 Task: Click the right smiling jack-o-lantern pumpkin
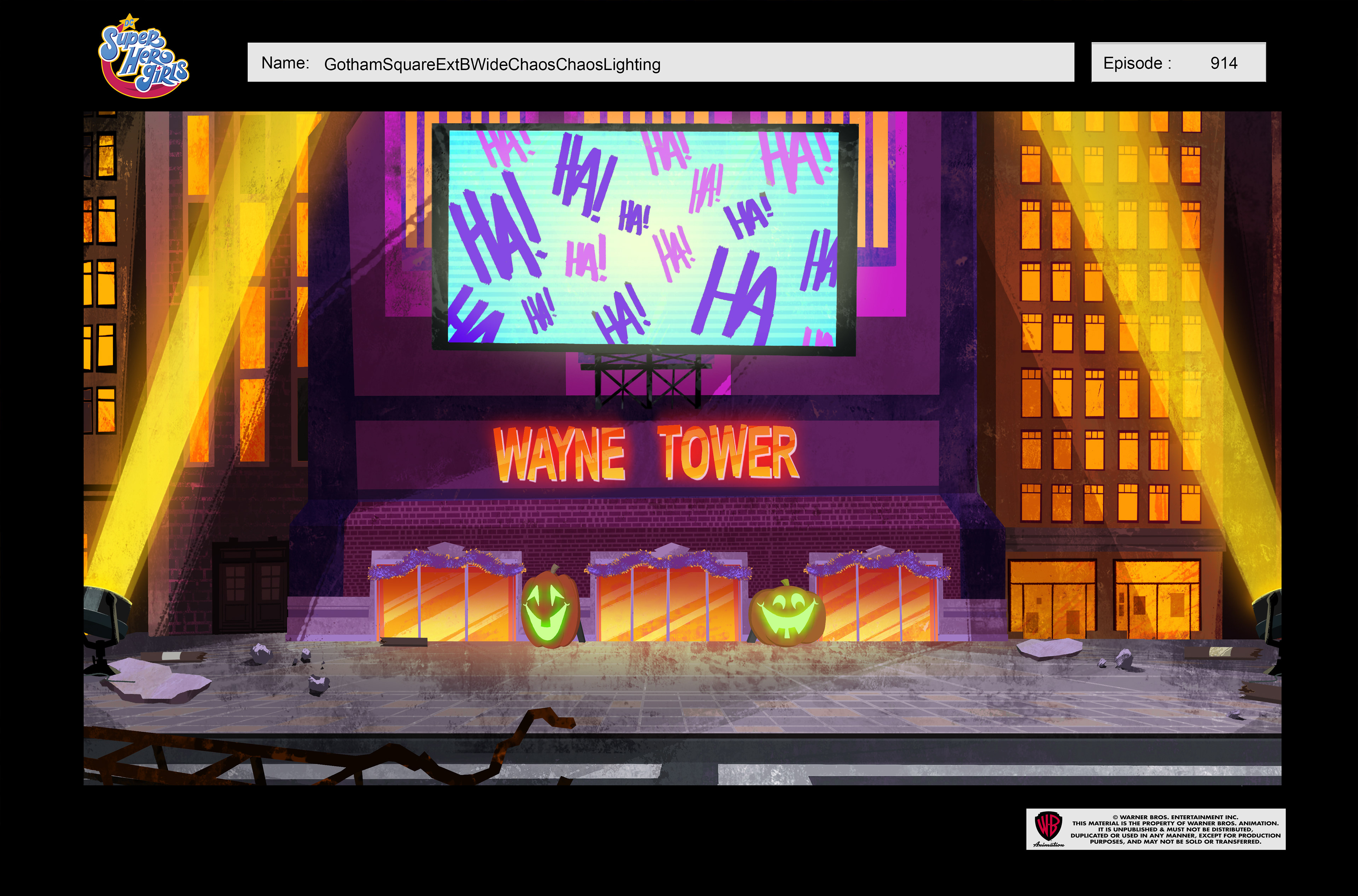(787, 614)
